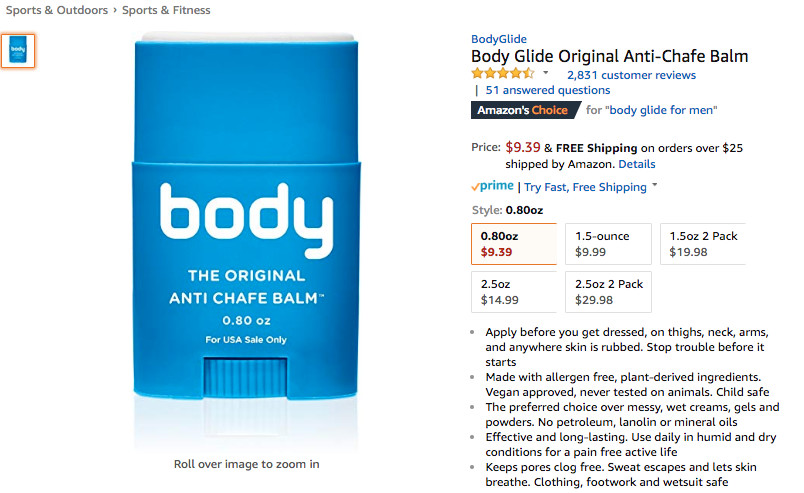804x493 pixels.
Task: Select the 2.5oz style for $14.99
Action: click(513, 292)
